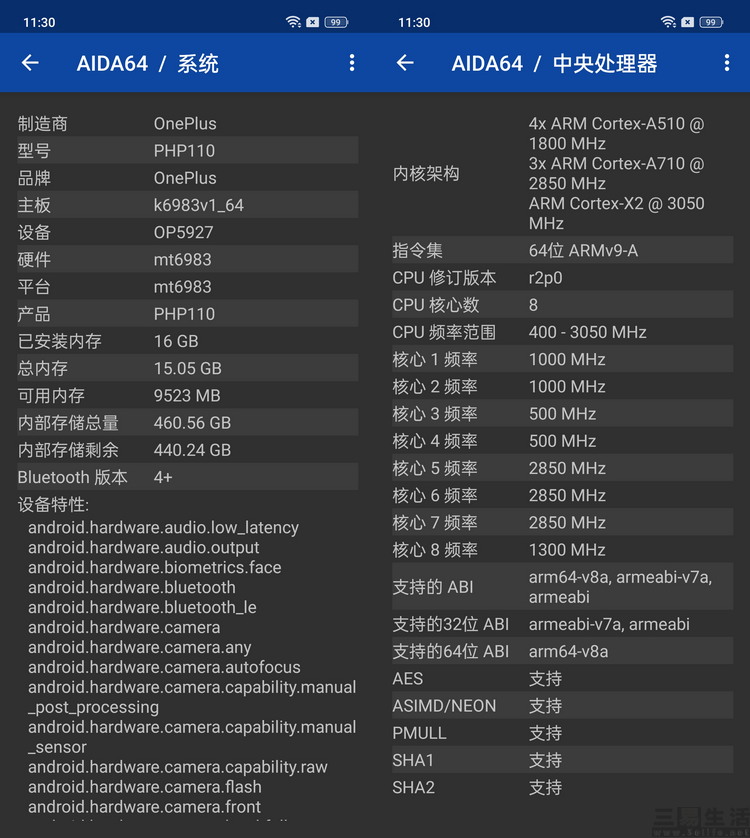Select the 型号 PHP110 row
The height and width of the screenshot is (838, 750).
point(188,151)
